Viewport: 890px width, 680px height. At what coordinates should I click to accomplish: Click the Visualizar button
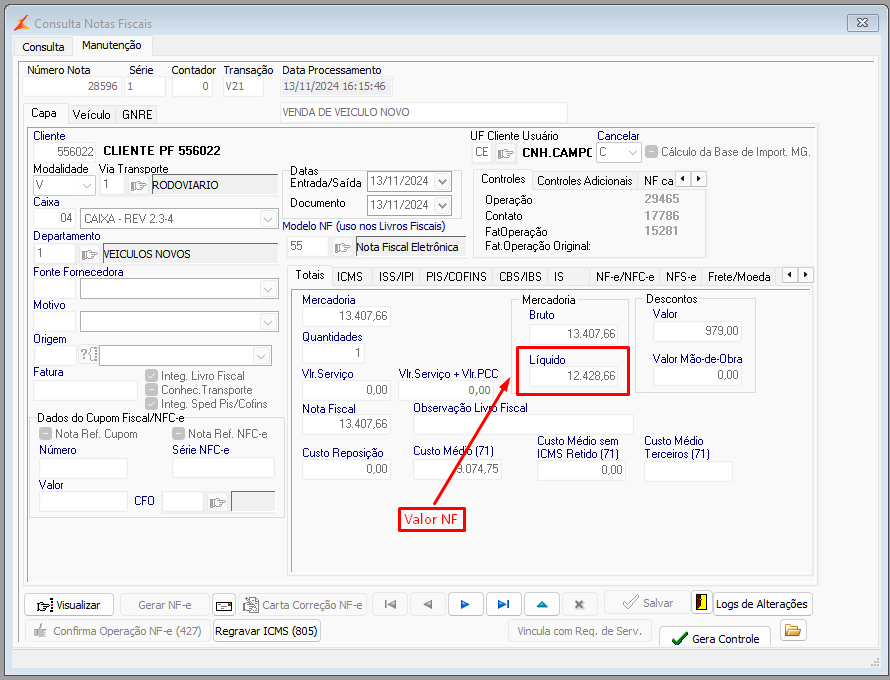click(x=69, y=605)
